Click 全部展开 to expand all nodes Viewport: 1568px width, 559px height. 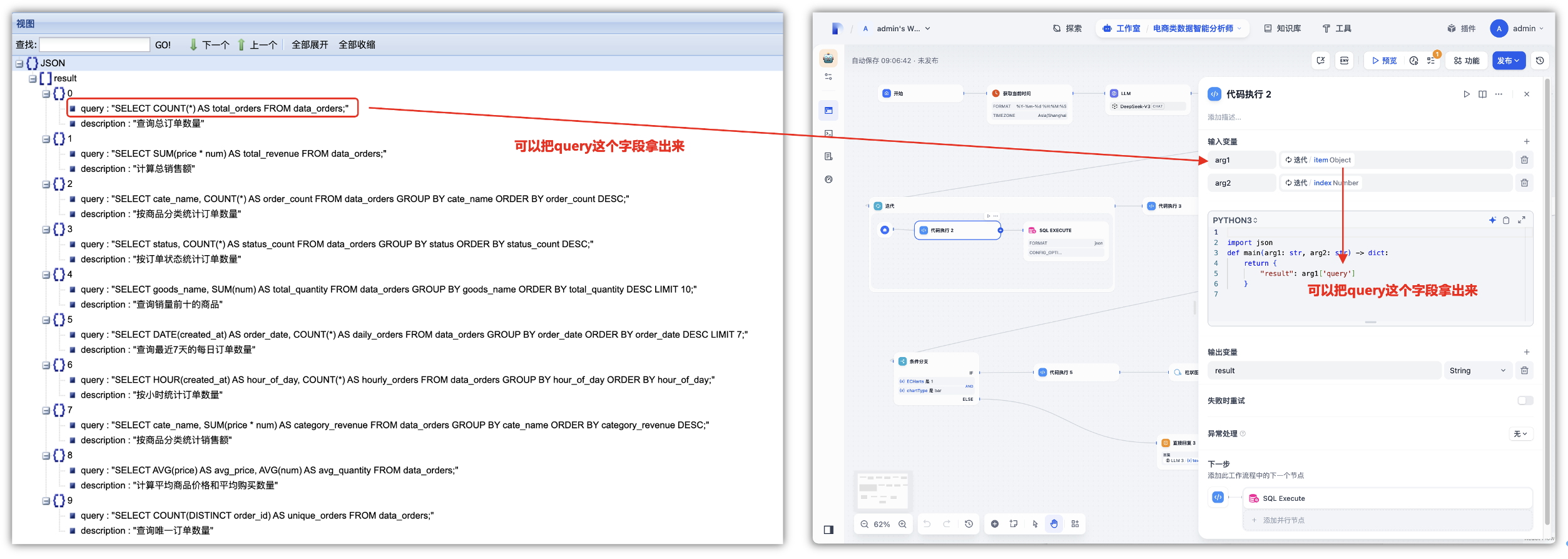pyautogui.click(x=310, y=45)
